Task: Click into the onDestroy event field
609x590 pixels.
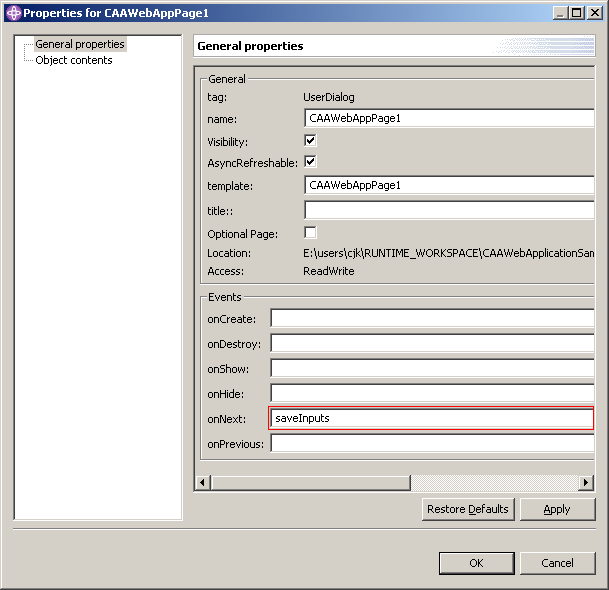Action: [432, 343]
